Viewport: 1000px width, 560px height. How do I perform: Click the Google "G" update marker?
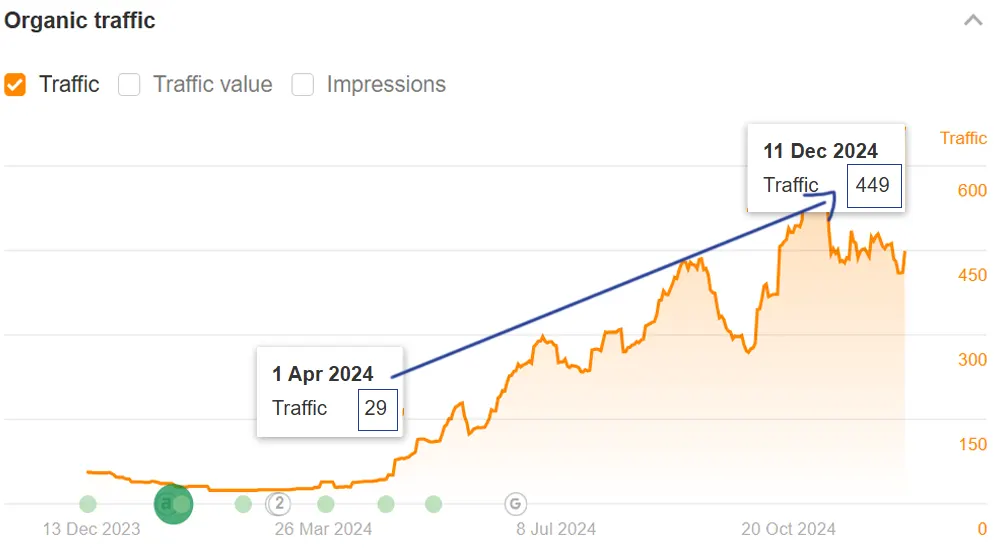click(516, 503)
